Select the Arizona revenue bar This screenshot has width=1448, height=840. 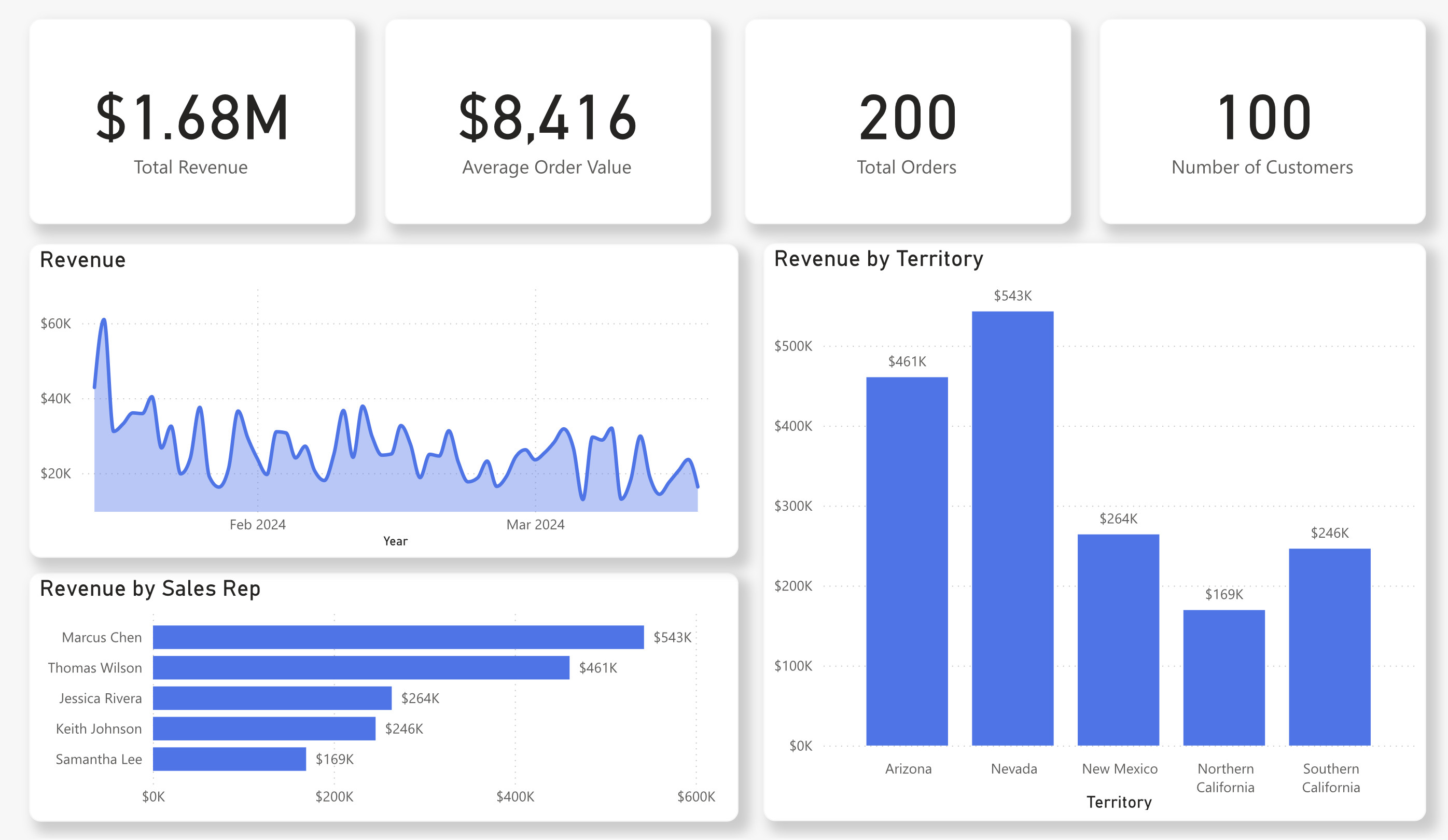[907, 562]
